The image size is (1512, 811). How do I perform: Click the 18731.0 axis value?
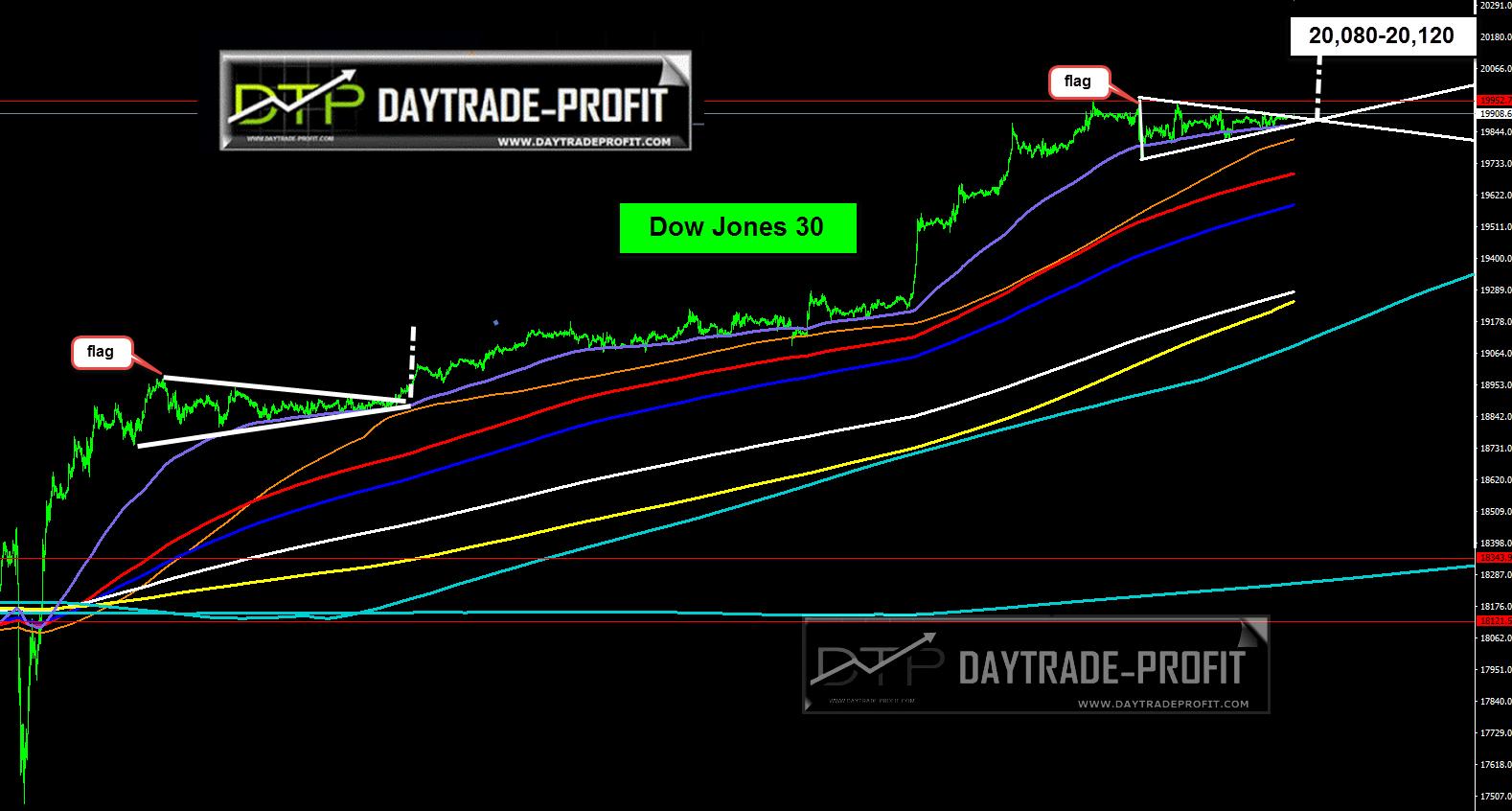click(1496, 449)
